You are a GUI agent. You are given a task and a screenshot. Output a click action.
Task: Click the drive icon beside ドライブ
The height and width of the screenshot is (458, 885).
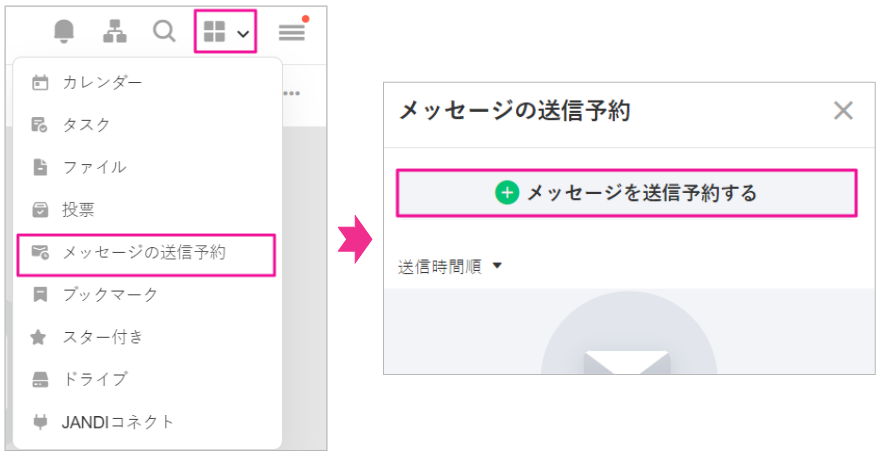[40, 380]
